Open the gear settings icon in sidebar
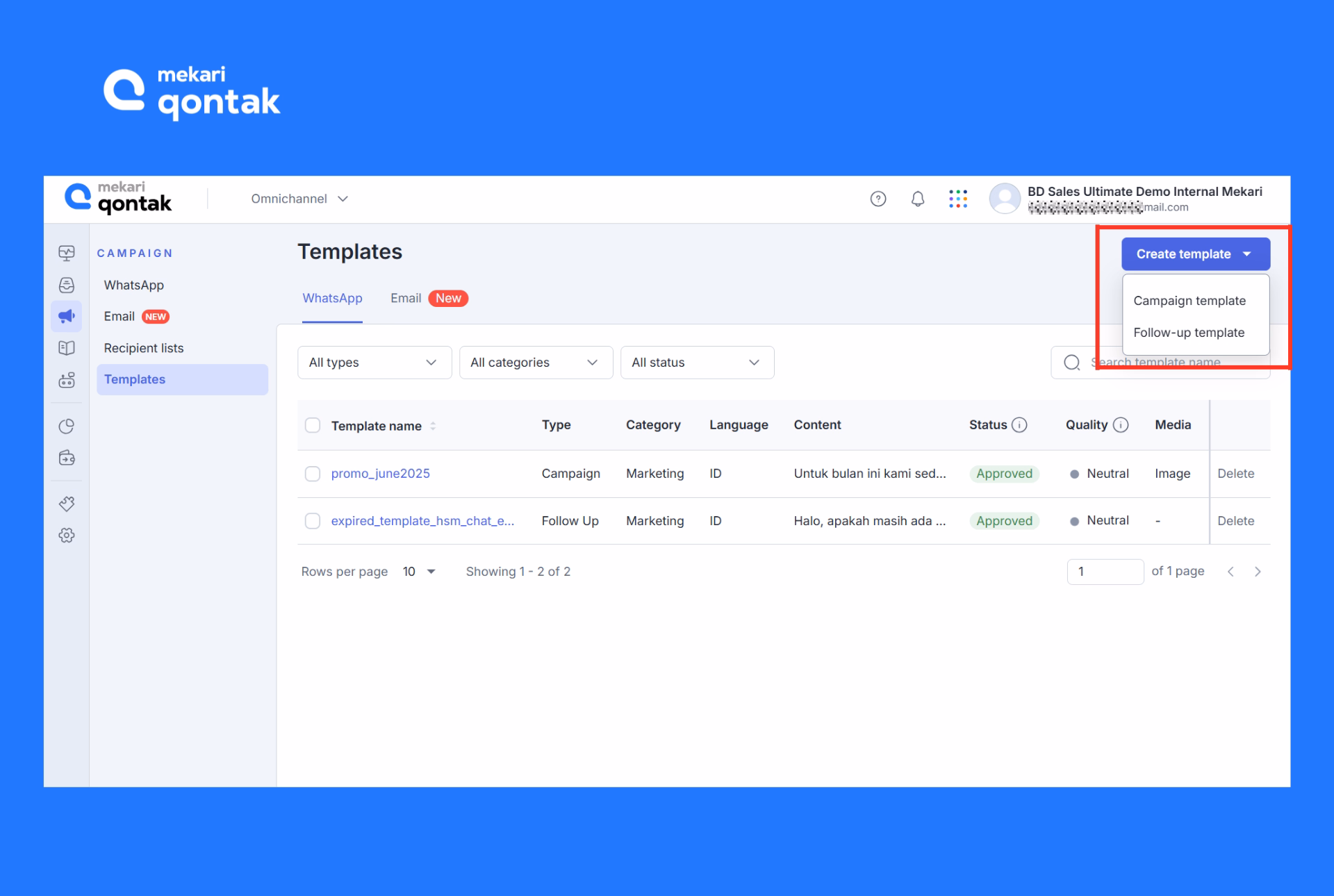1334x896 pixels. click(x=67, y=536)
